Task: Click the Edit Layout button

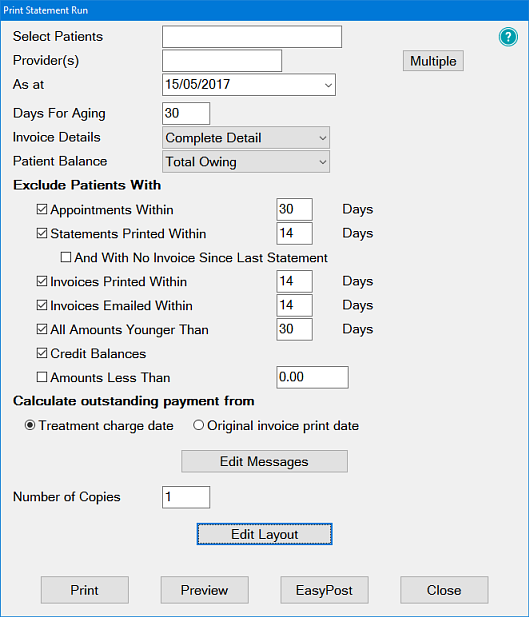Action: pos(264,534)
